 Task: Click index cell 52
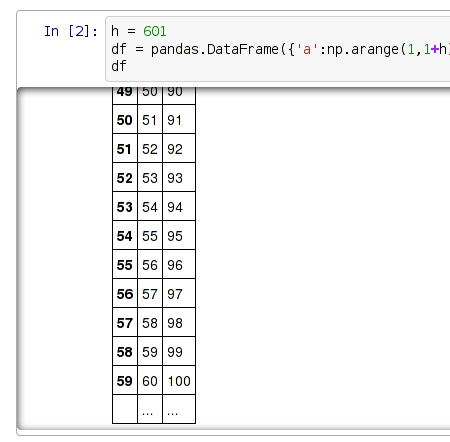[125, 177]
